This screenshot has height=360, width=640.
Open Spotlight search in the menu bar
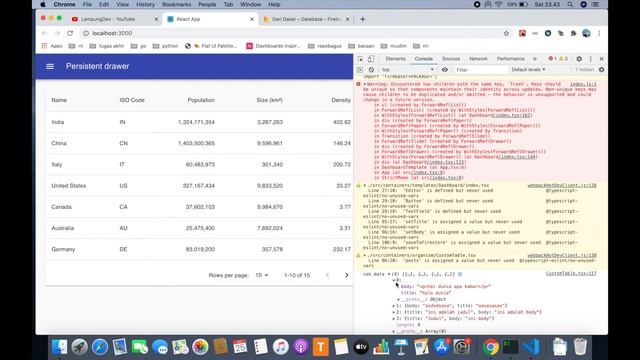tap(570, 4)
